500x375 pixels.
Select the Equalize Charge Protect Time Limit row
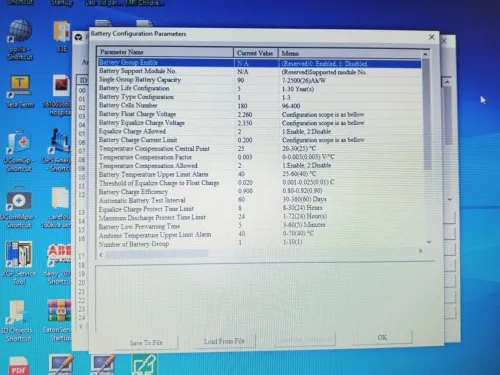(260, 209)
